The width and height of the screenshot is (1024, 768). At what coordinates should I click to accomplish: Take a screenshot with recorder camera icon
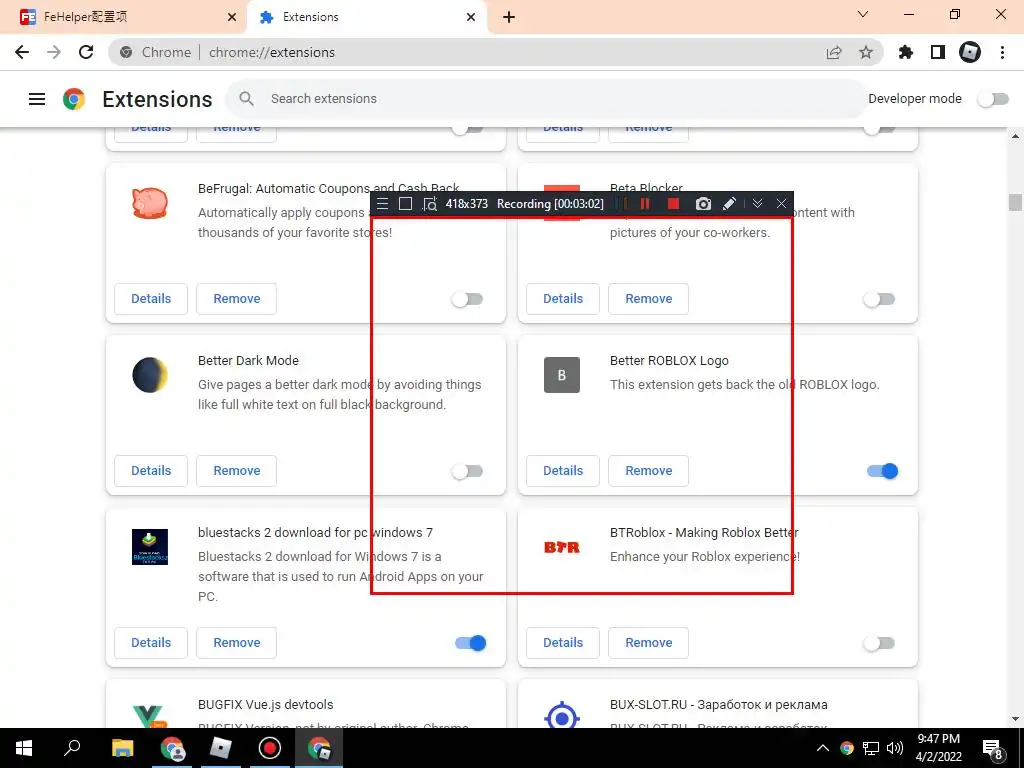(x=703, y=204)
